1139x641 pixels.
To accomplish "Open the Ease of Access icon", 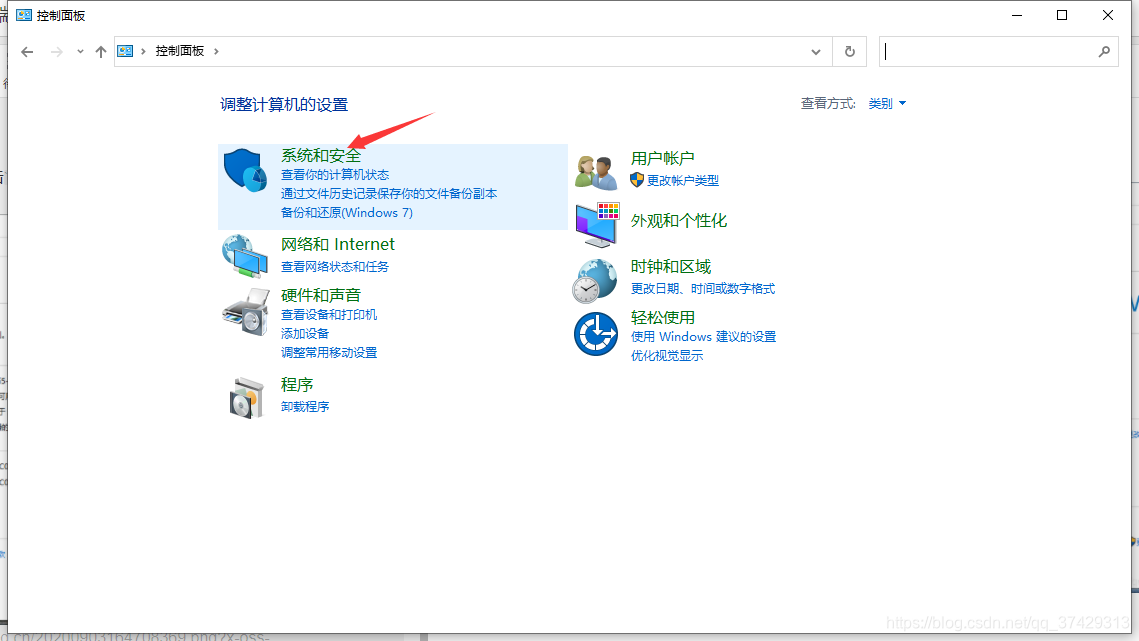I will (x=596, y=334).
